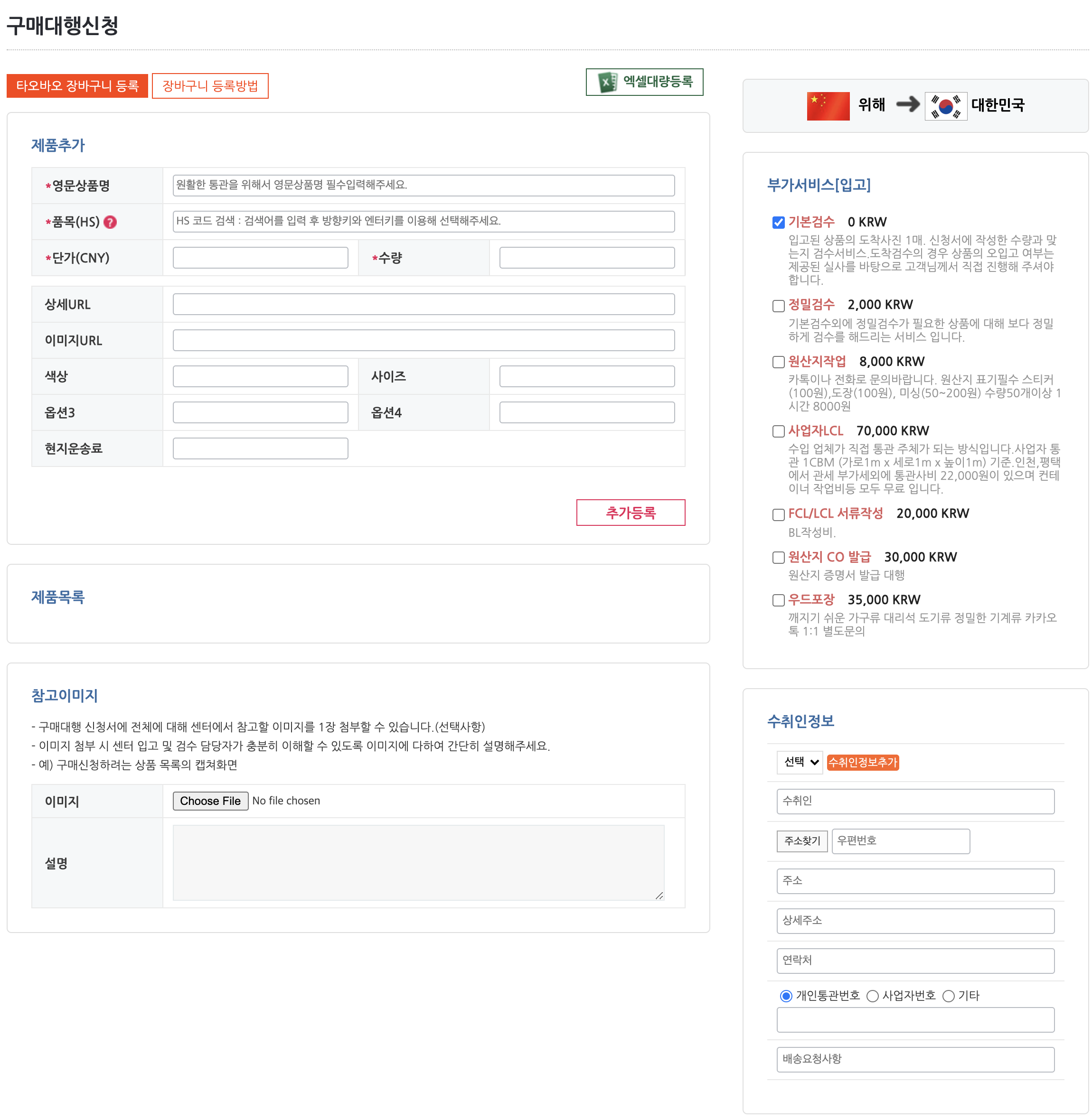Click the Excel icon for bulk registration

point(607,82)
